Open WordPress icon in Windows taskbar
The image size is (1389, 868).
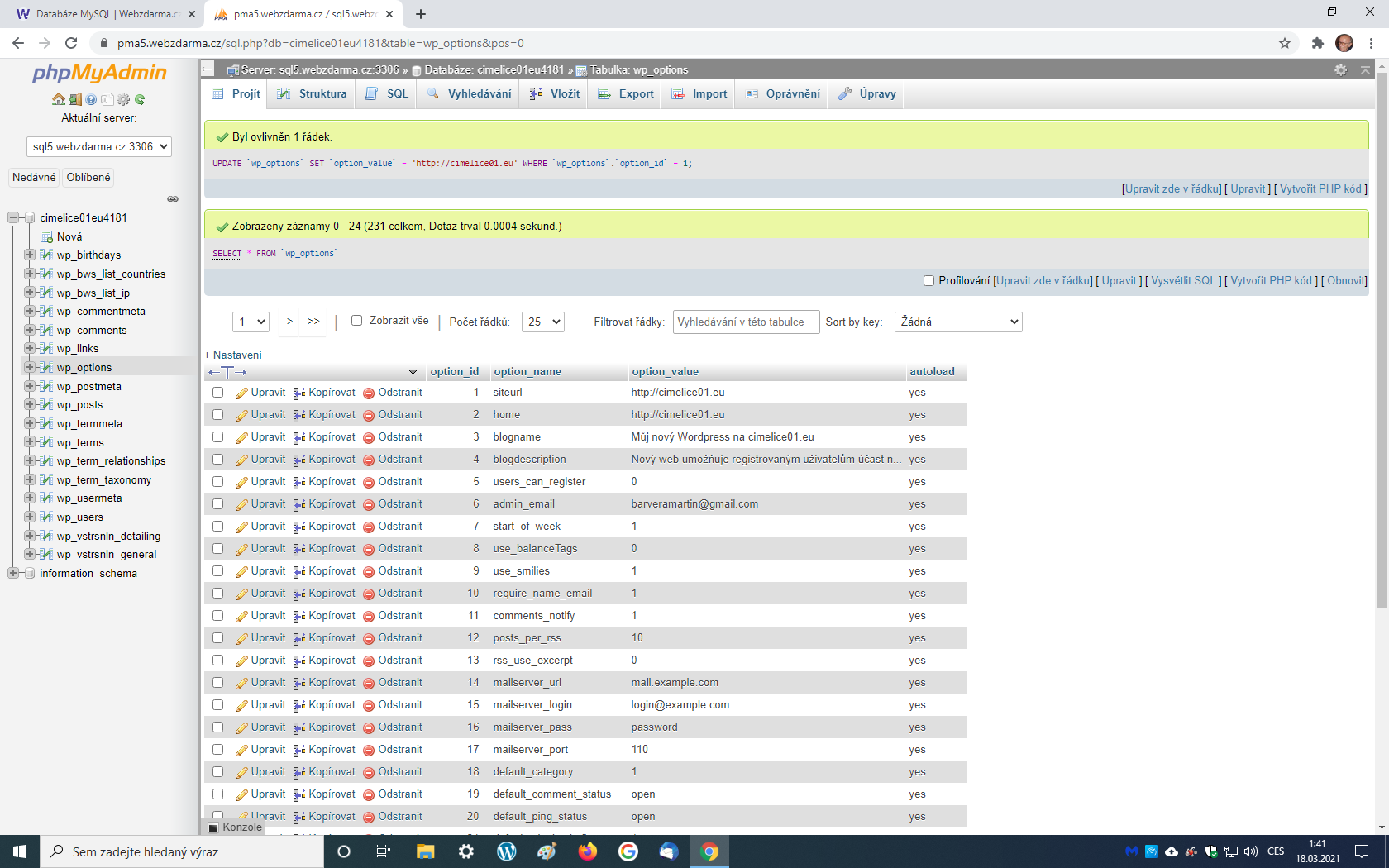coord(506,851)
